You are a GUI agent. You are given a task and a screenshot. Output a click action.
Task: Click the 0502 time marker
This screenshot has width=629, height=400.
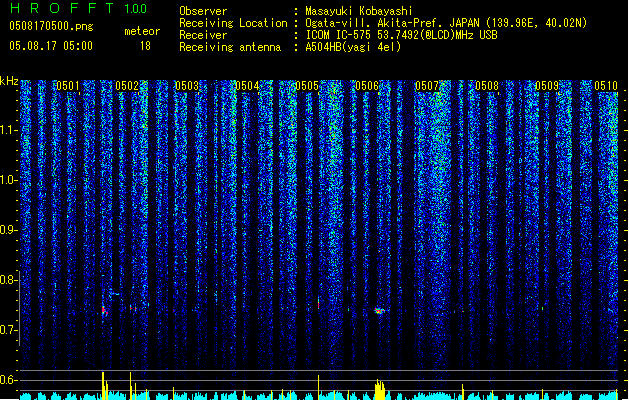(127, 86)
